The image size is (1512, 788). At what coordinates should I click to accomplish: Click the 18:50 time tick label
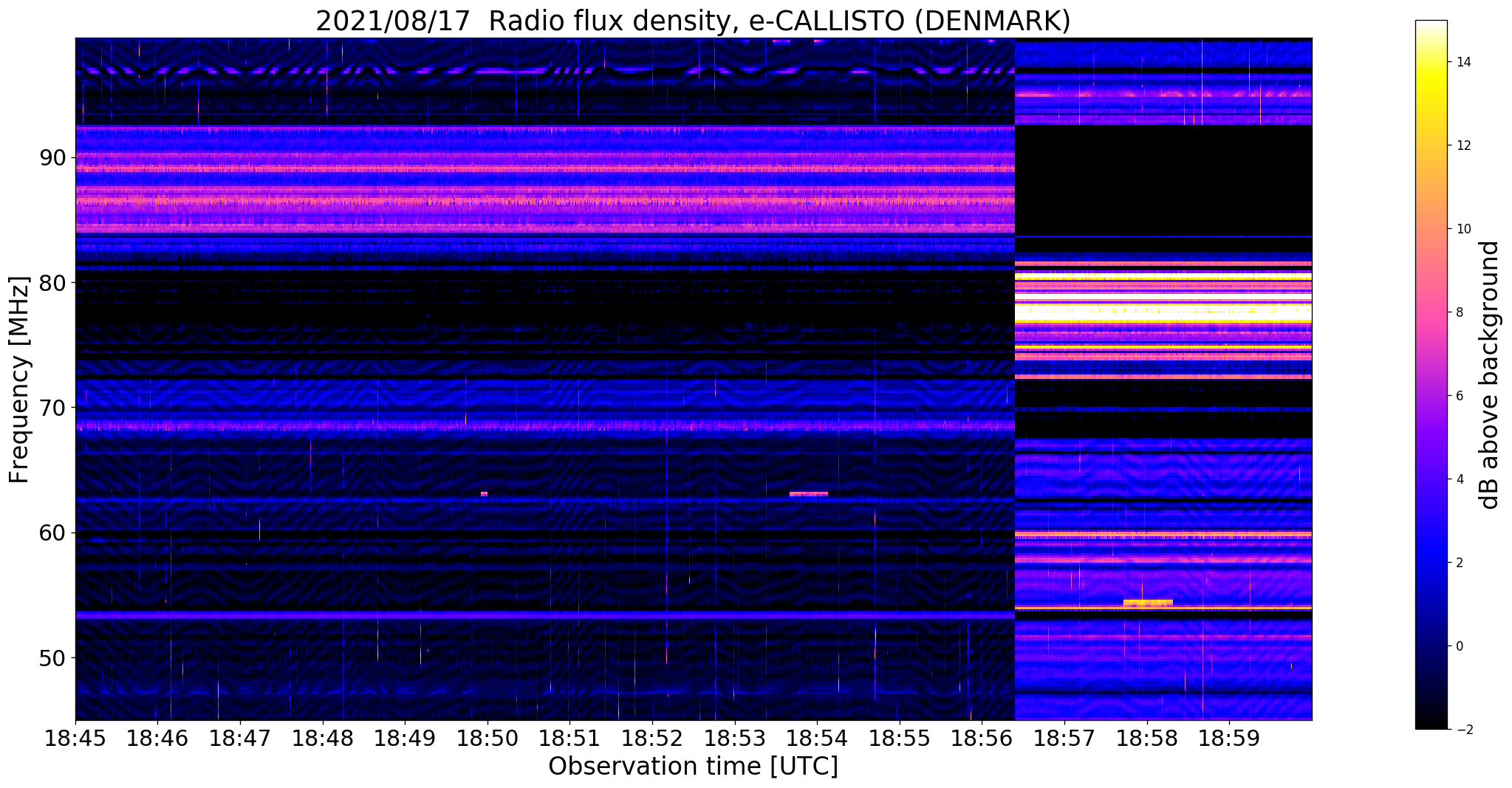click(x=488, y=739)
